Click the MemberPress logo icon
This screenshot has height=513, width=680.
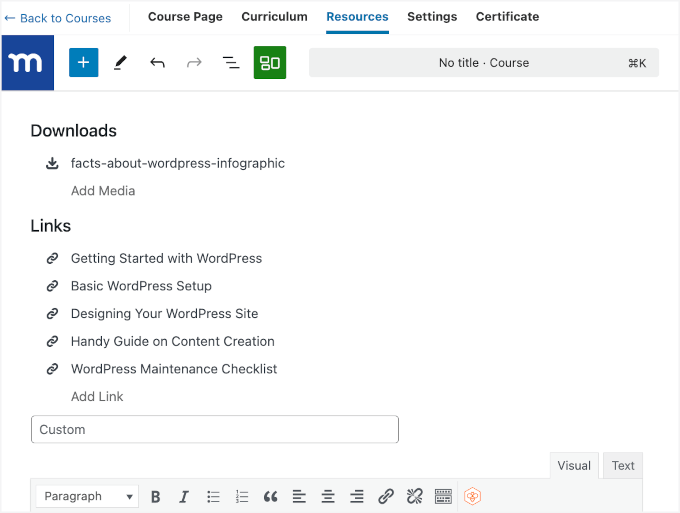click(28, 63)
